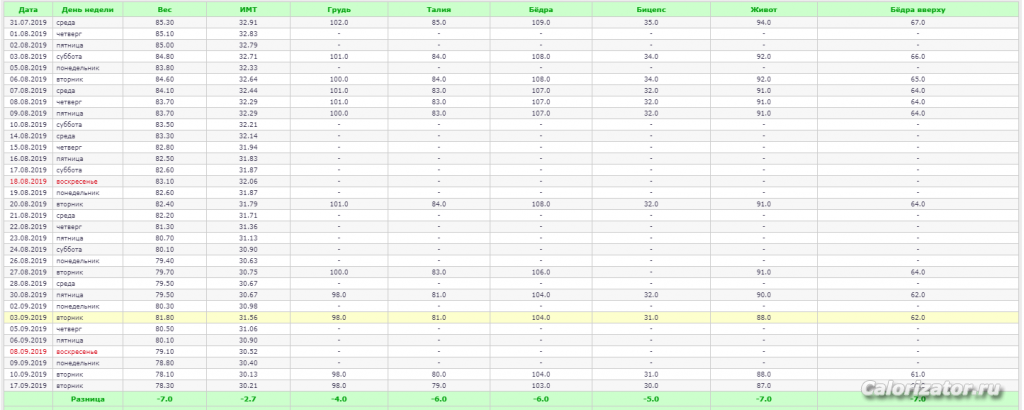1024x410 pixels.
Task: Click the date 17.09.2019
Action: (28, 386)
